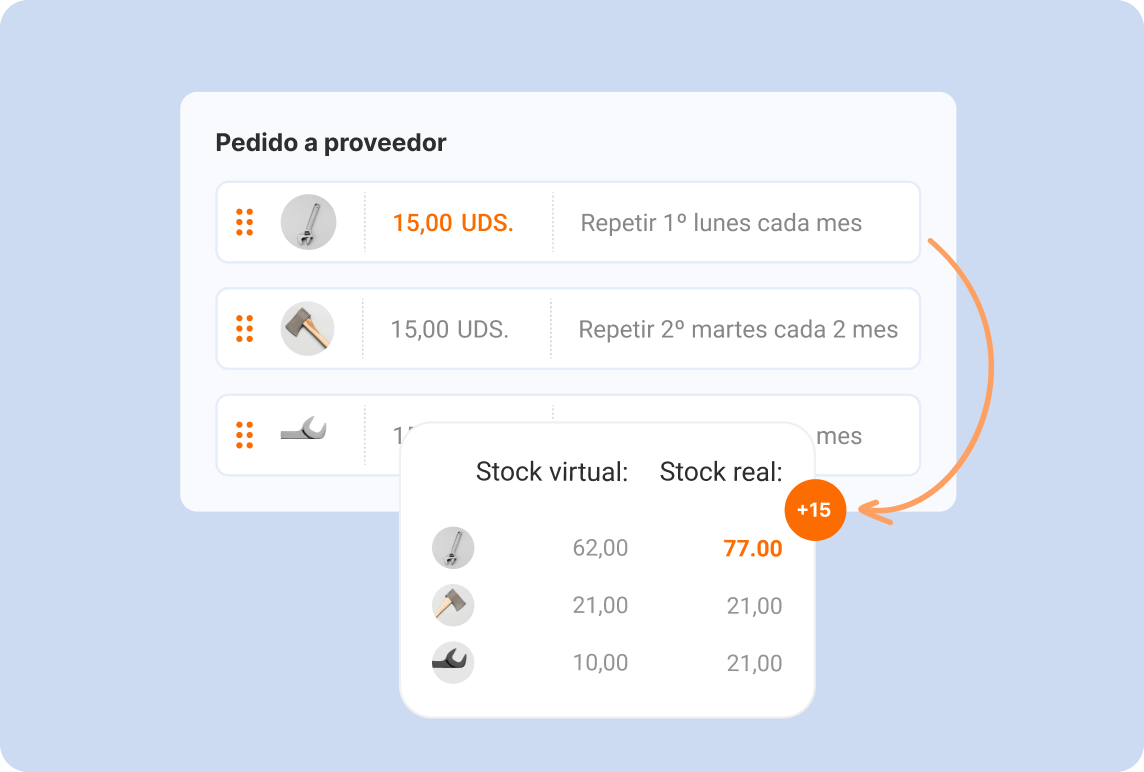Click the orange 77.00 real stock value

(x=753, y=548)
